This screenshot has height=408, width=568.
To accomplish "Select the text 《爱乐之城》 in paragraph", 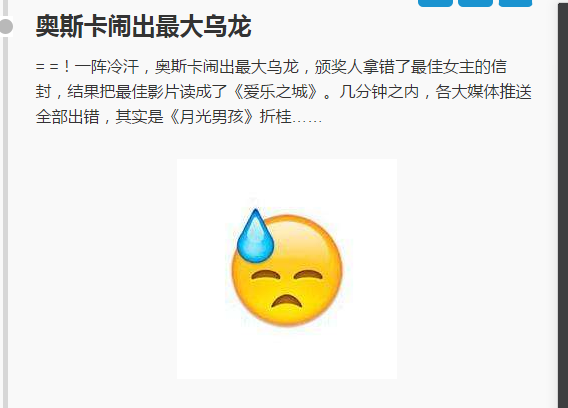I will 275,92.
